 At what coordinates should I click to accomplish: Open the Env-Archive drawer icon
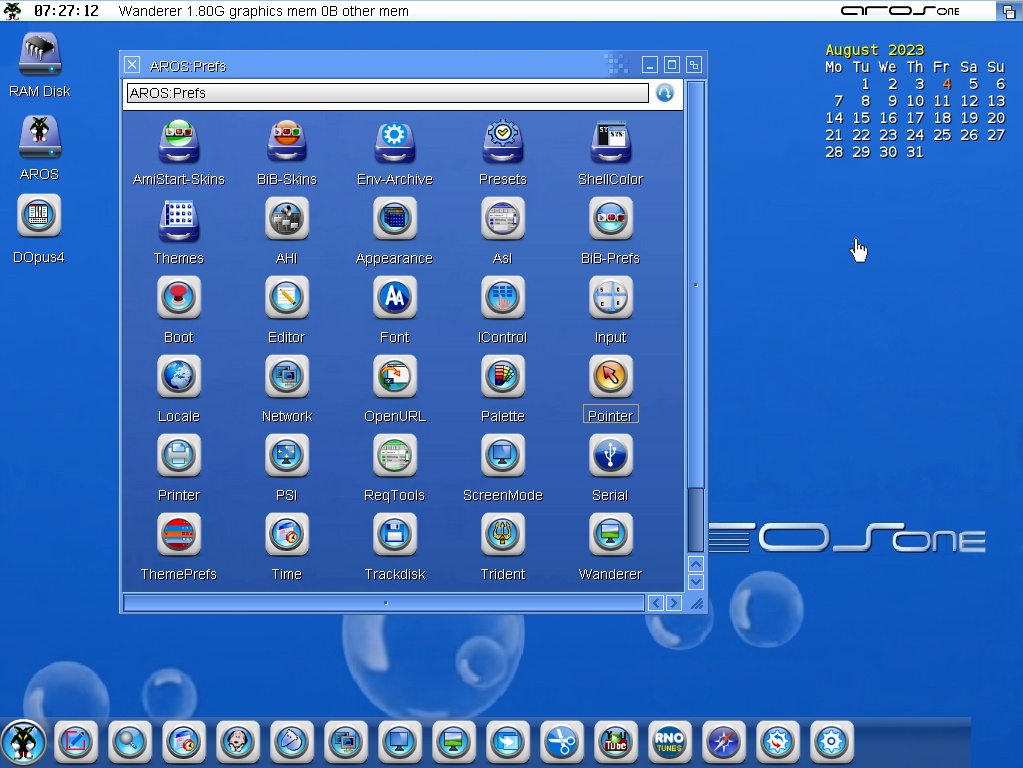point(395,142)
